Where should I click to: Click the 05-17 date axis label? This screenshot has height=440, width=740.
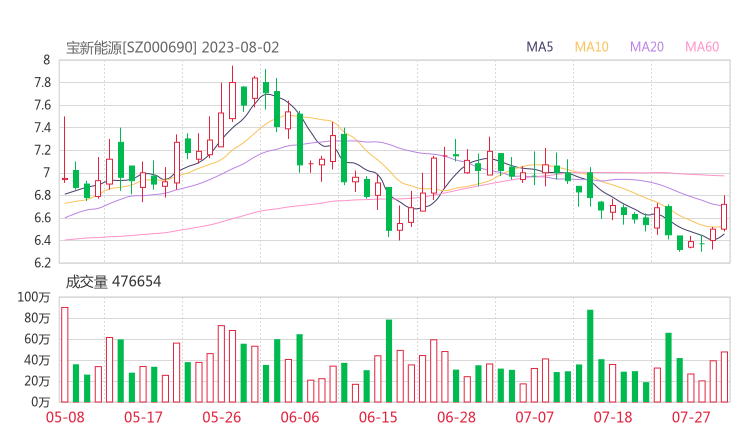[x=143, y=417]
